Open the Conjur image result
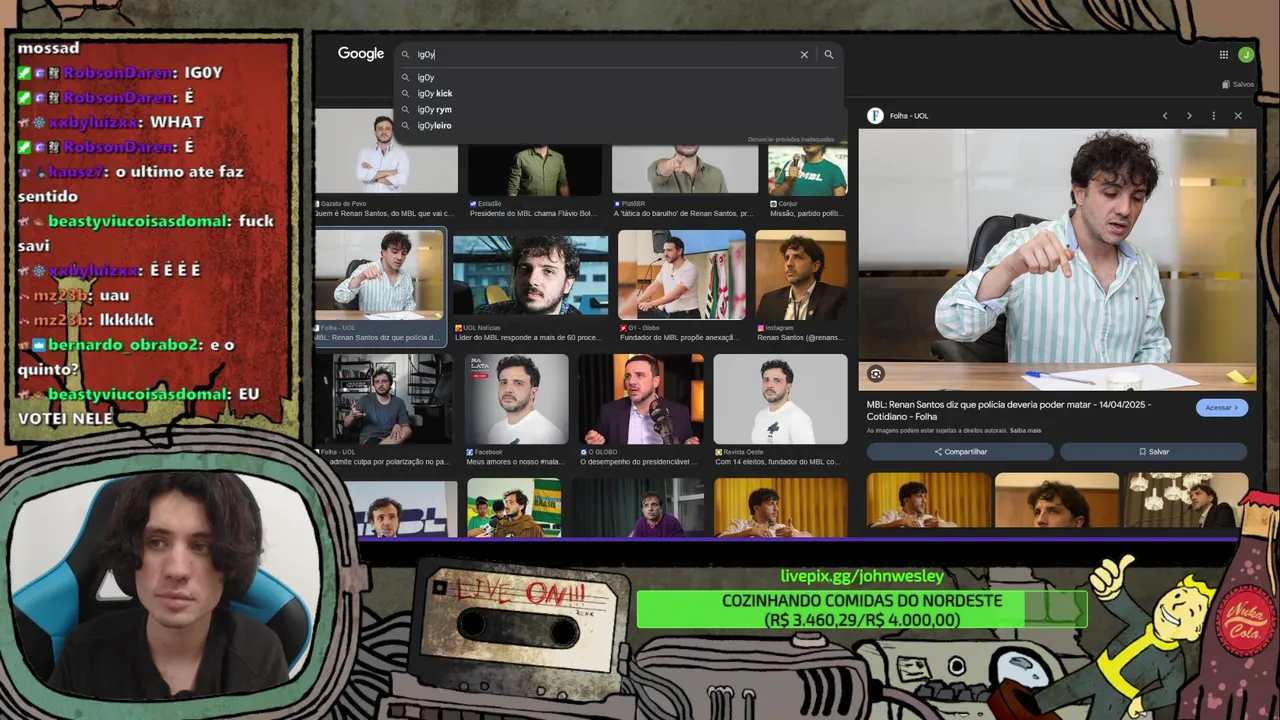1280x720 pixels. pos(807,169)
